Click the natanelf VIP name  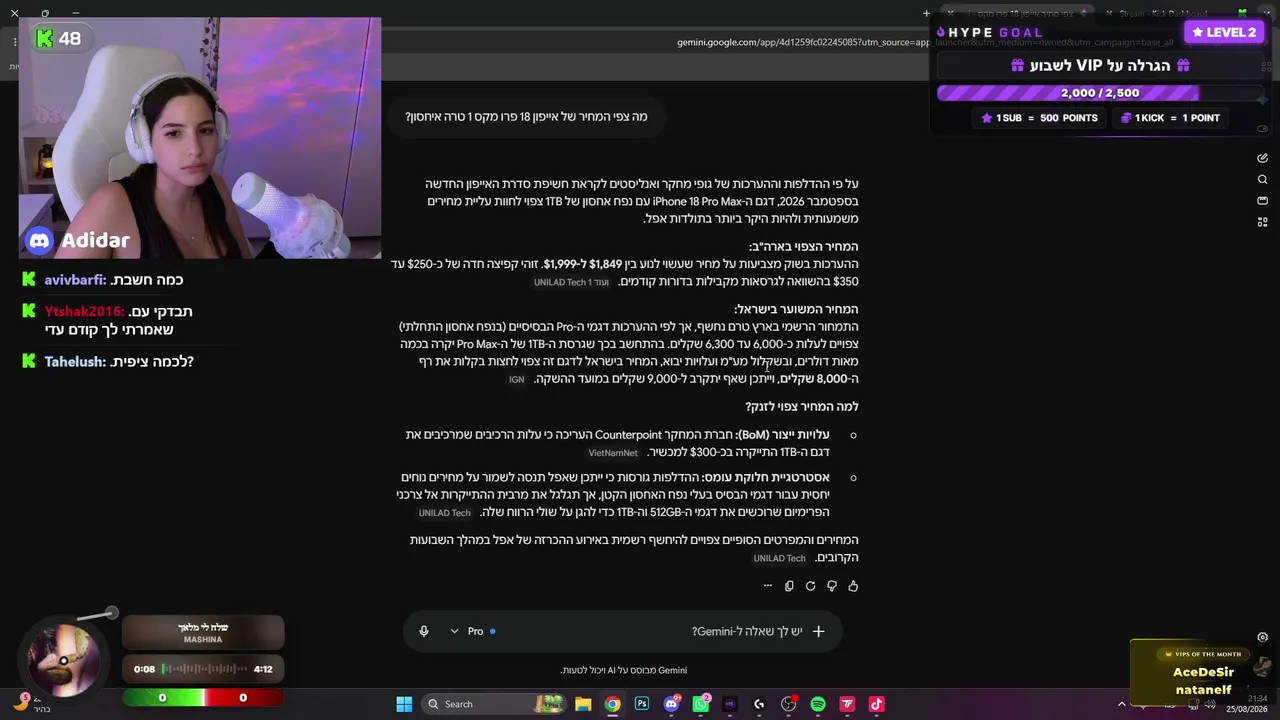click(1203, 689)
